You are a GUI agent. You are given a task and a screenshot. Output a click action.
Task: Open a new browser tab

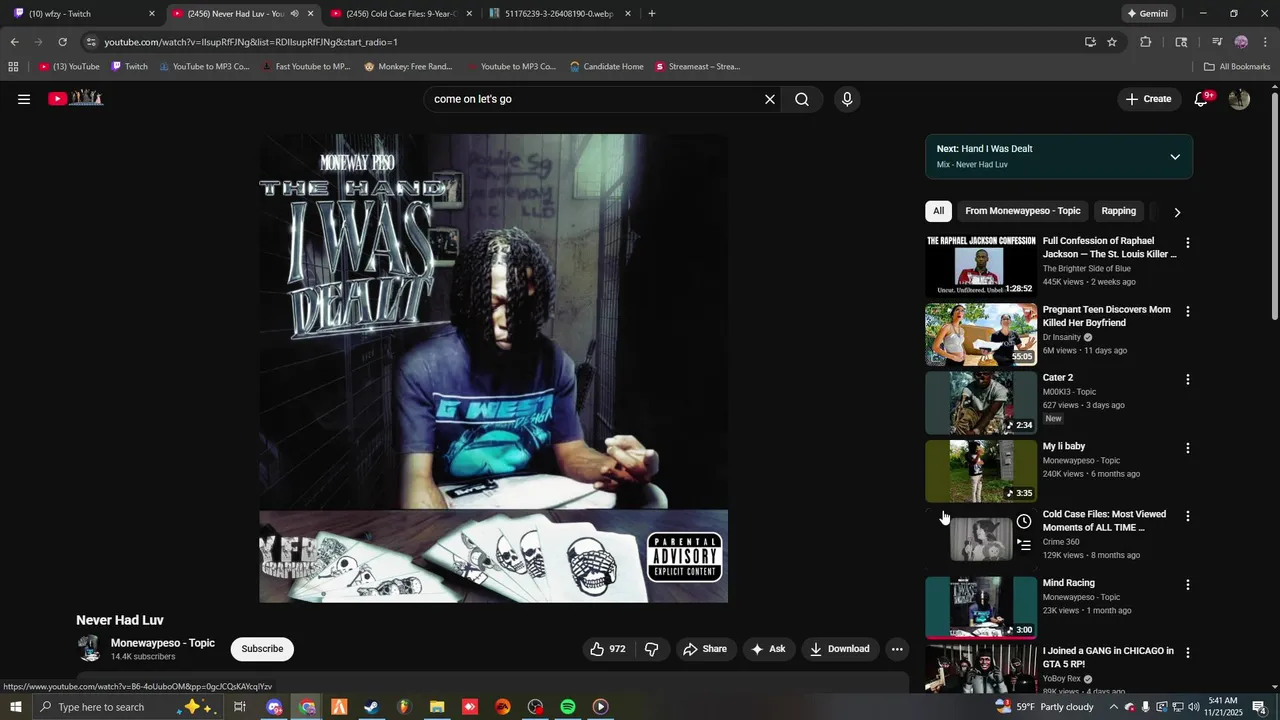[x=652, y=14]
